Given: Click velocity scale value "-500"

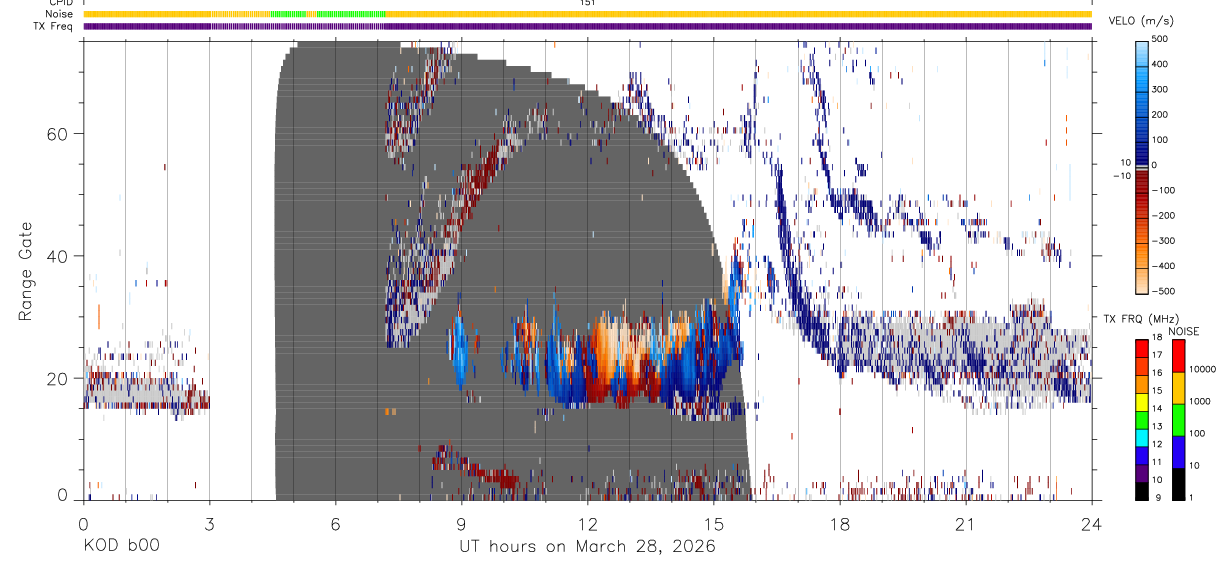Looking at the screenshot, I should [1163, 292].
